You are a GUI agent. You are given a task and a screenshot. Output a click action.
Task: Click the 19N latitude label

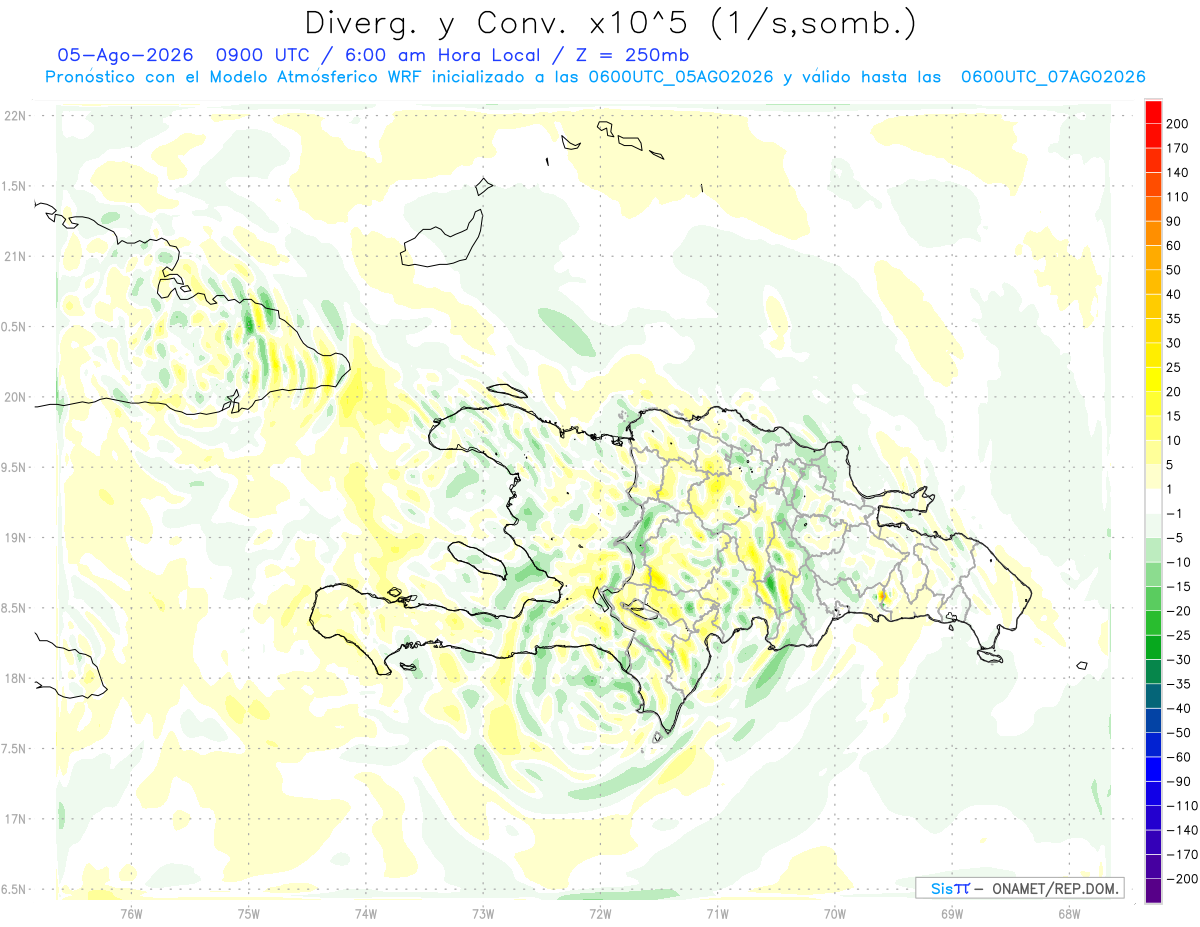coord(14,537)
